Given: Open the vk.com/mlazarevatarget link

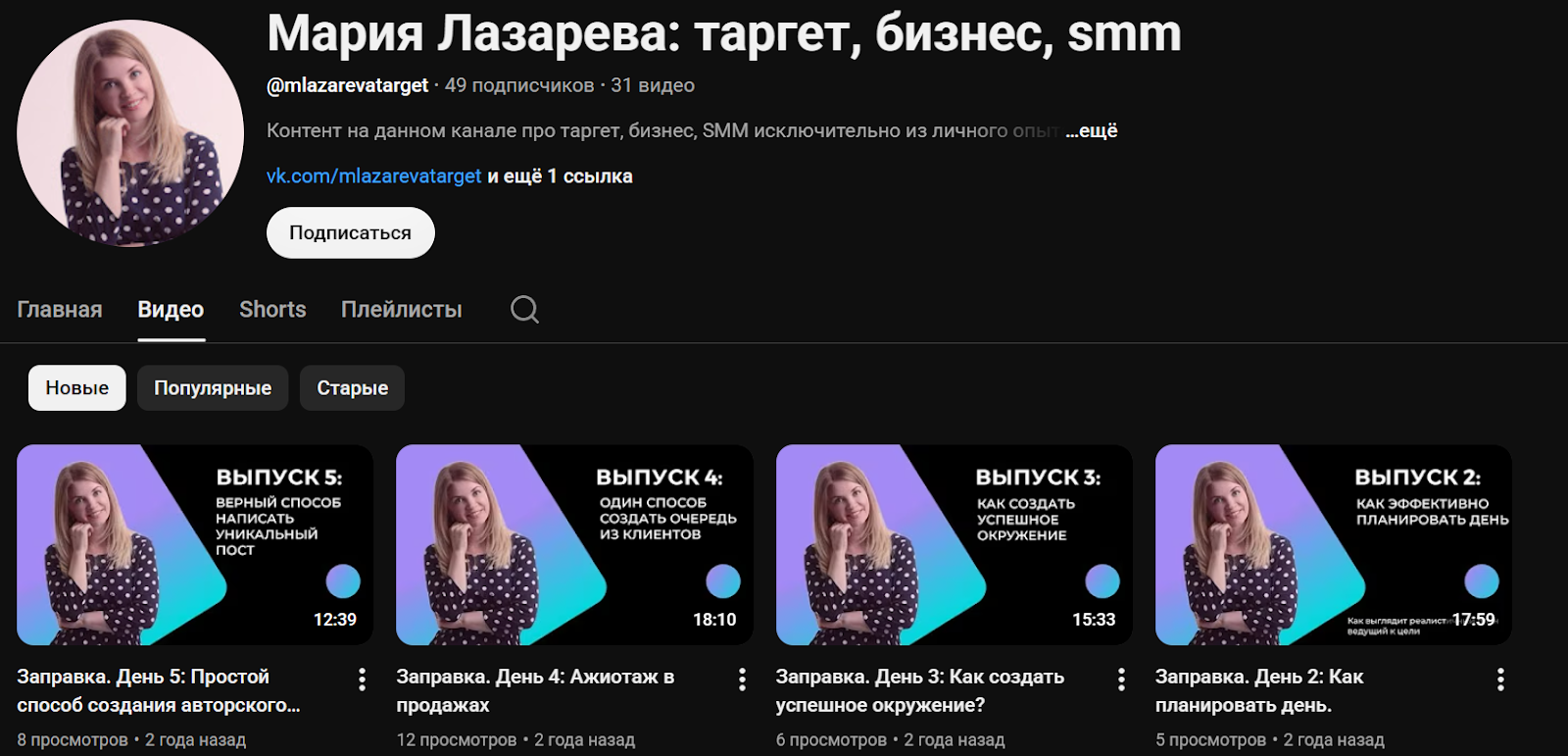Looking at the screenshot, I should tap(374, 176).
